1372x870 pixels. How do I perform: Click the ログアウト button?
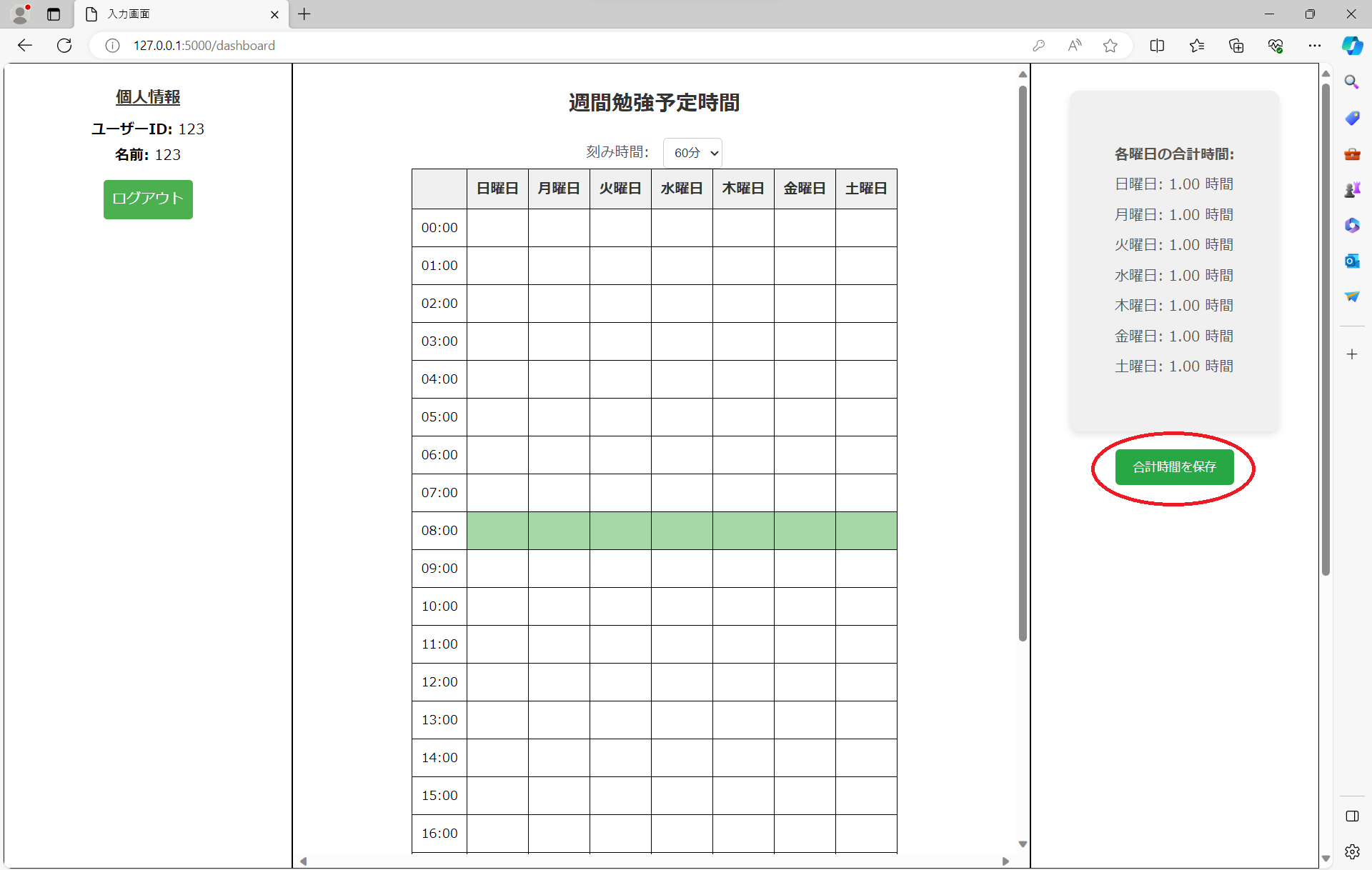point(148,199)
